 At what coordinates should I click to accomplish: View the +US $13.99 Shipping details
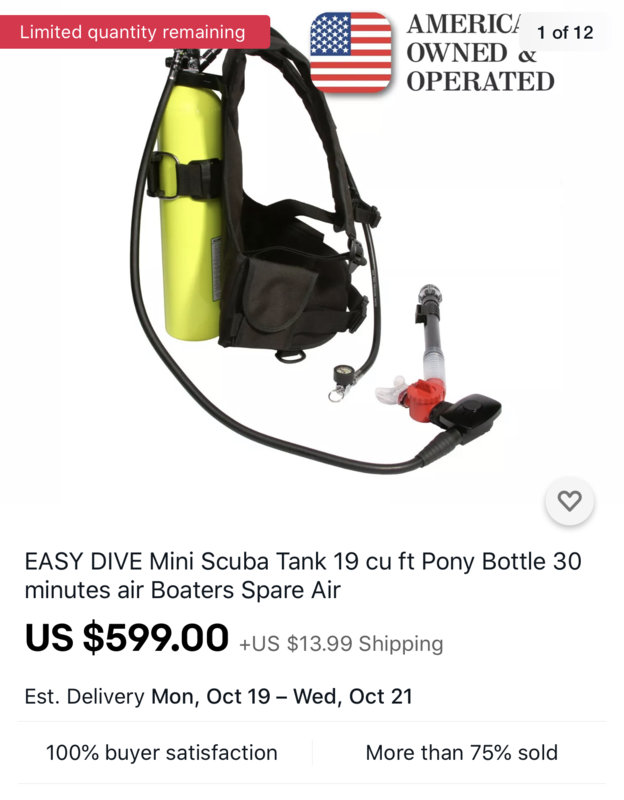[x=341, y=643]
